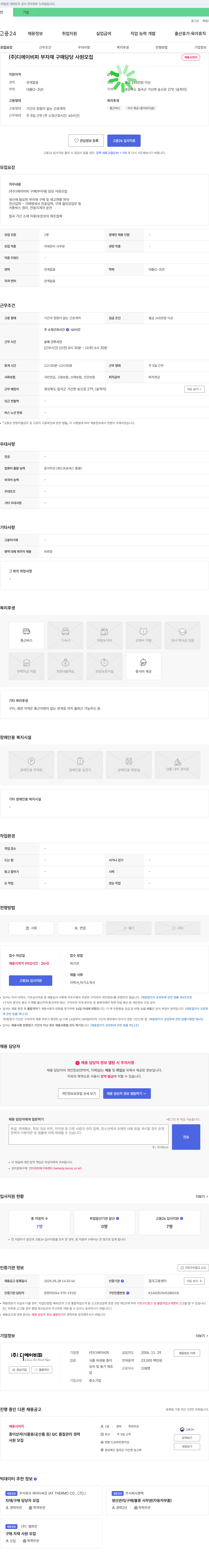Click info icon beside 빅데이터 추천 정보
Viewport: 209px width, 1568px height.
point(35,1479)
